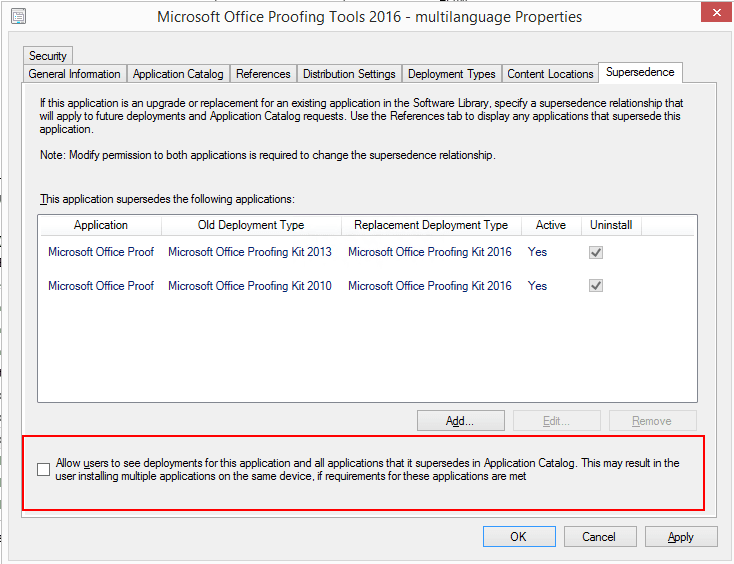
Task: Toggle Uninstall checkbox for Proofing Kit 2013
Action: click(596, 253)
